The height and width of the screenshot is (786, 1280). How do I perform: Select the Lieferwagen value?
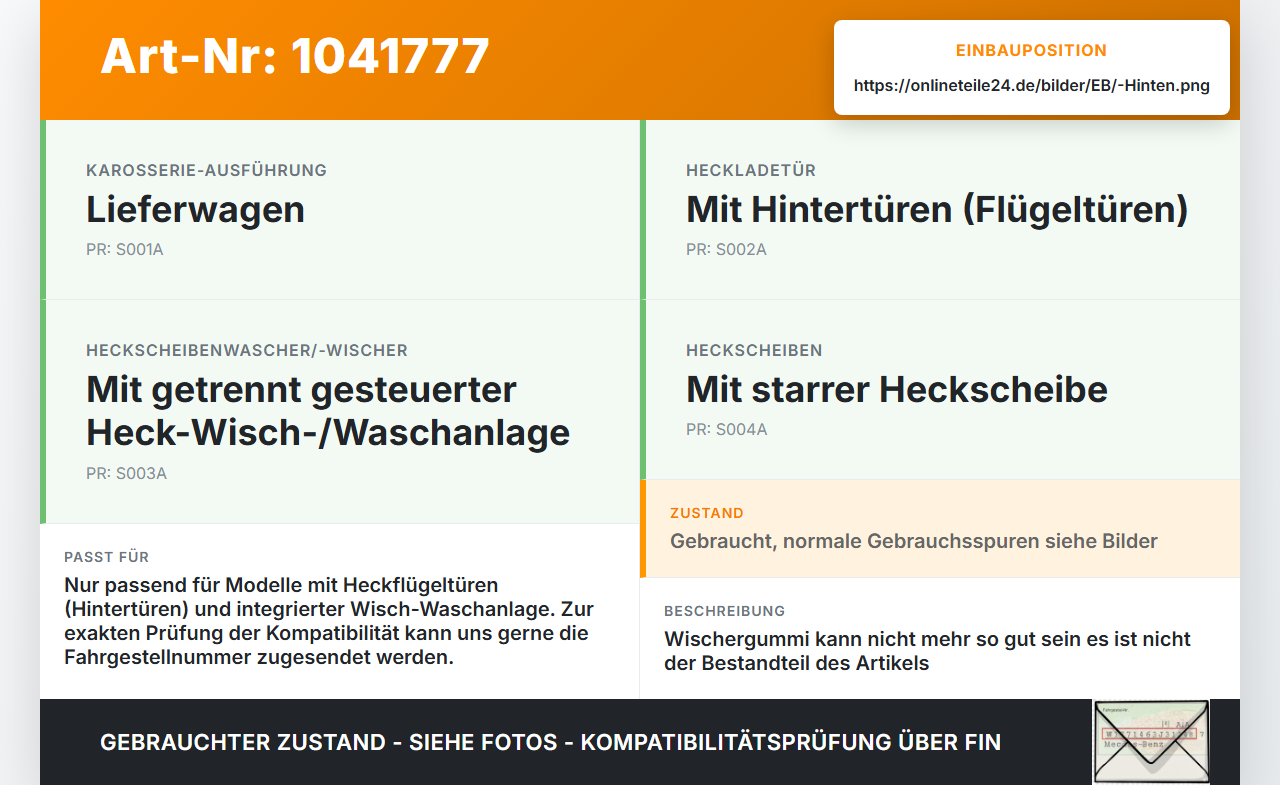pyautogui.click(x=195, y=210)
